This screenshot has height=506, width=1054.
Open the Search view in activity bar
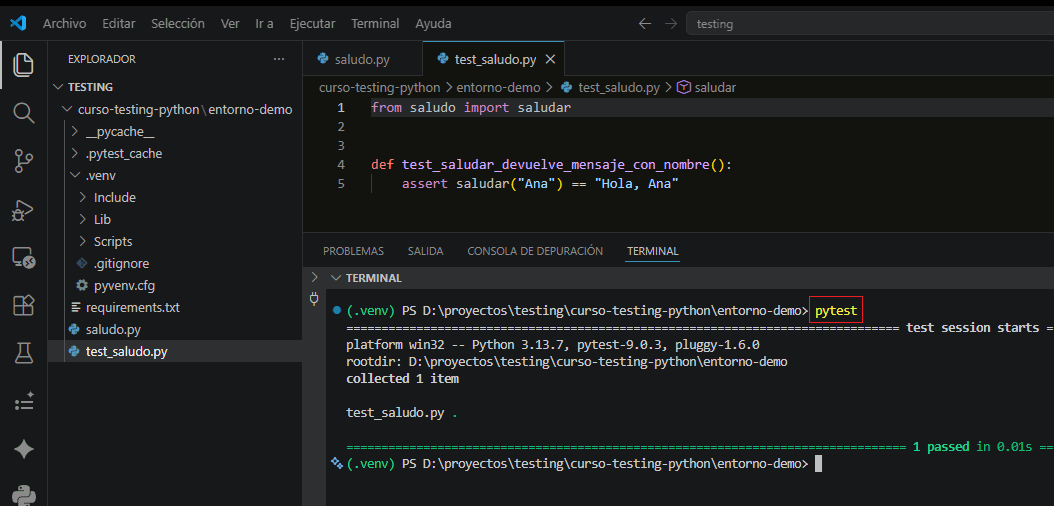tap(24, 113)
